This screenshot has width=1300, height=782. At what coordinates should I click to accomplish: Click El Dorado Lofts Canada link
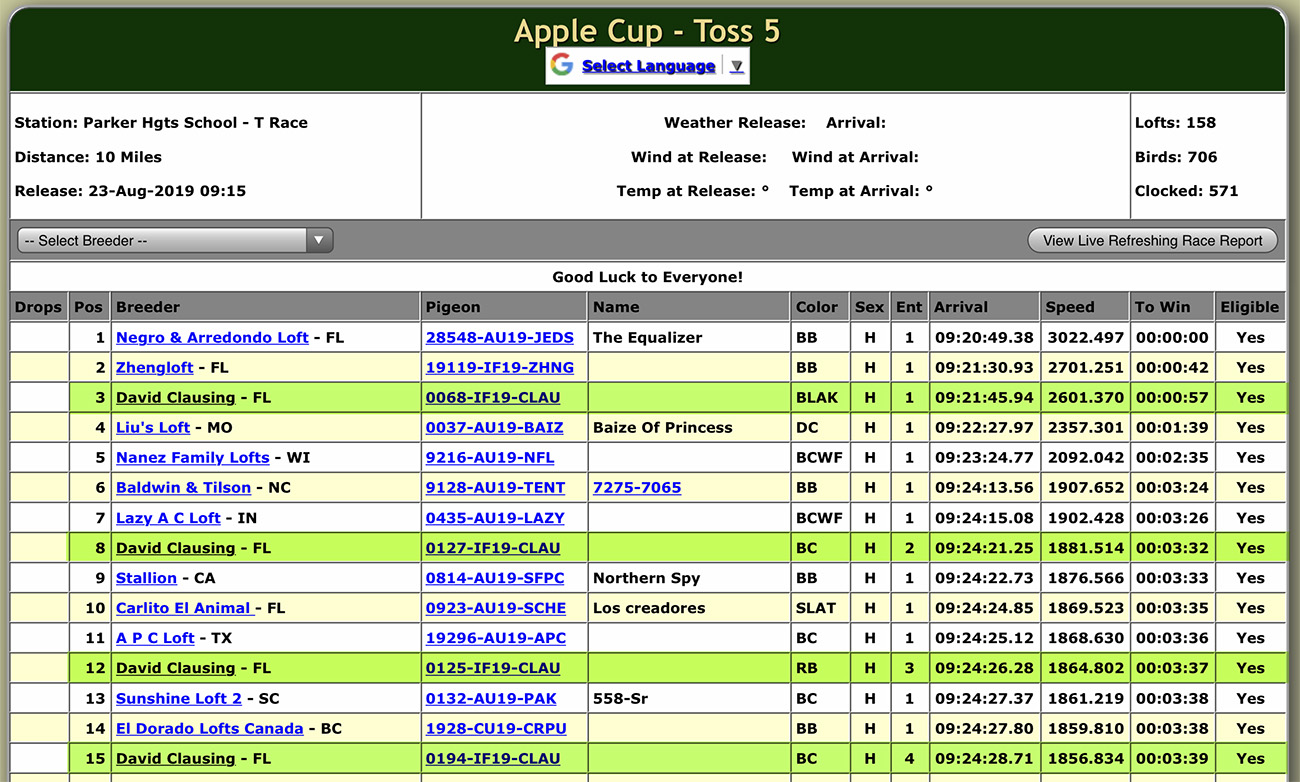209,728
